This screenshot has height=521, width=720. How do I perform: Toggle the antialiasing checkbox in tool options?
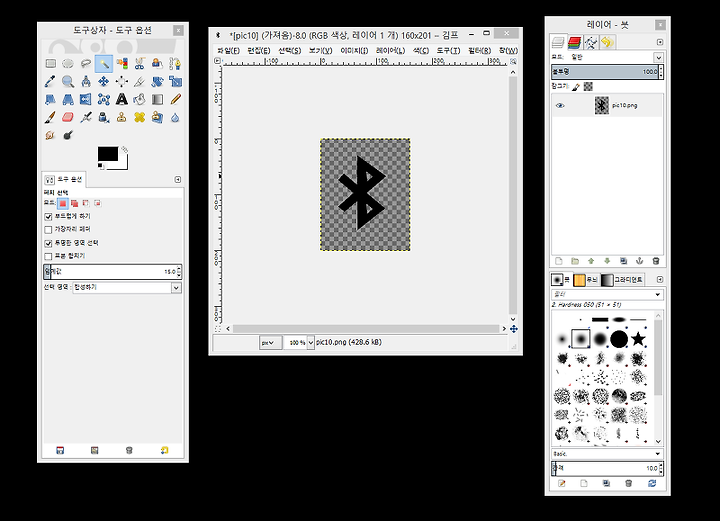(48, 216)
